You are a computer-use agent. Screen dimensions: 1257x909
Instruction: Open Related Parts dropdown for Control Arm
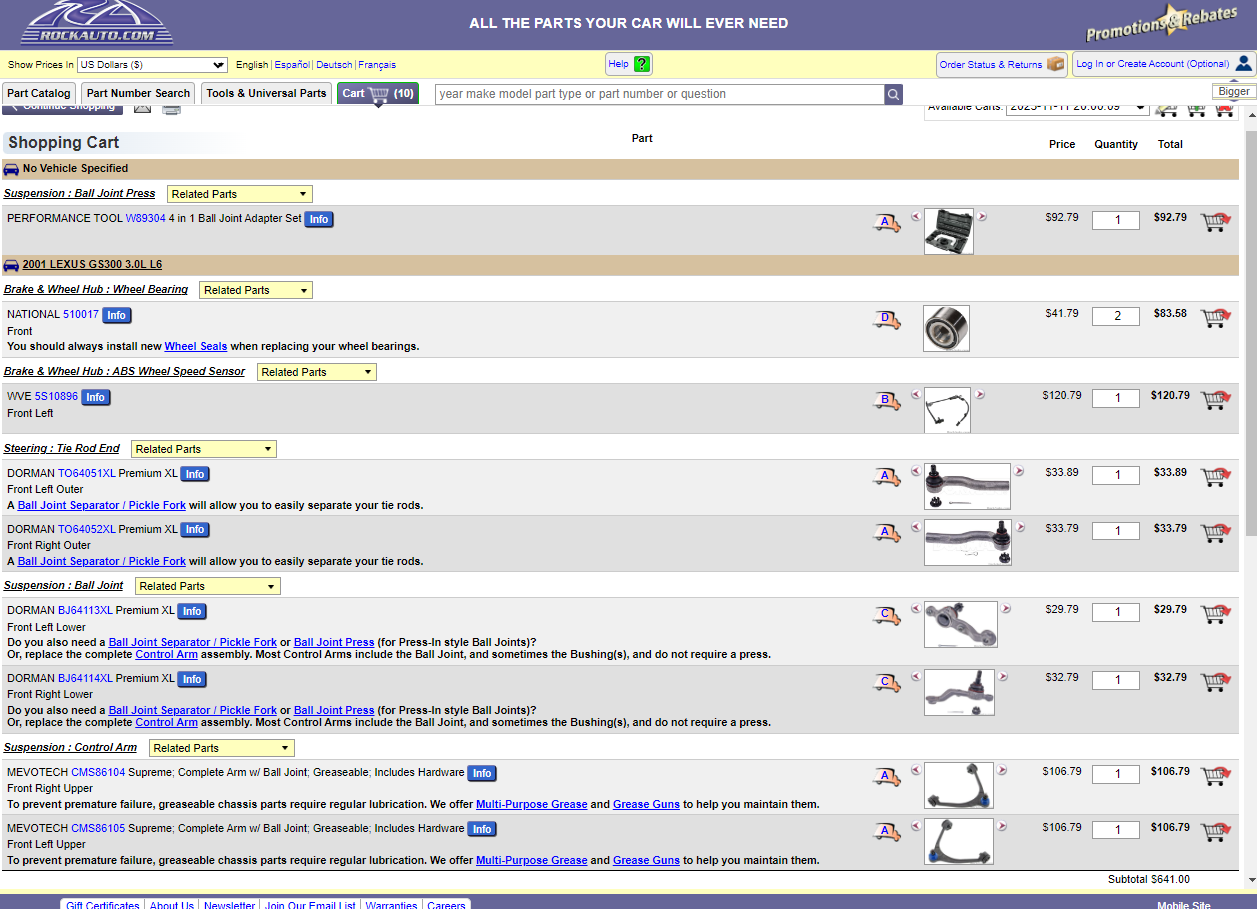pos(222,748)
